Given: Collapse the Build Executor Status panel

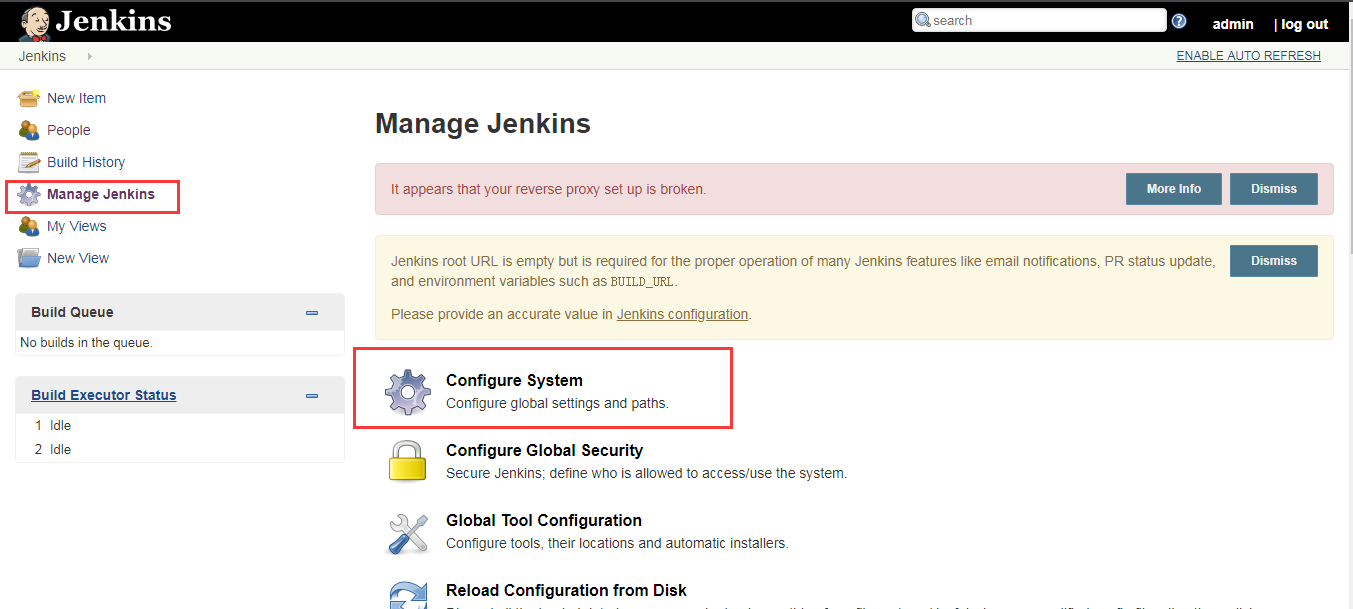Looking at the screenshot, I should pyautogui.click(x=312, y=396).
